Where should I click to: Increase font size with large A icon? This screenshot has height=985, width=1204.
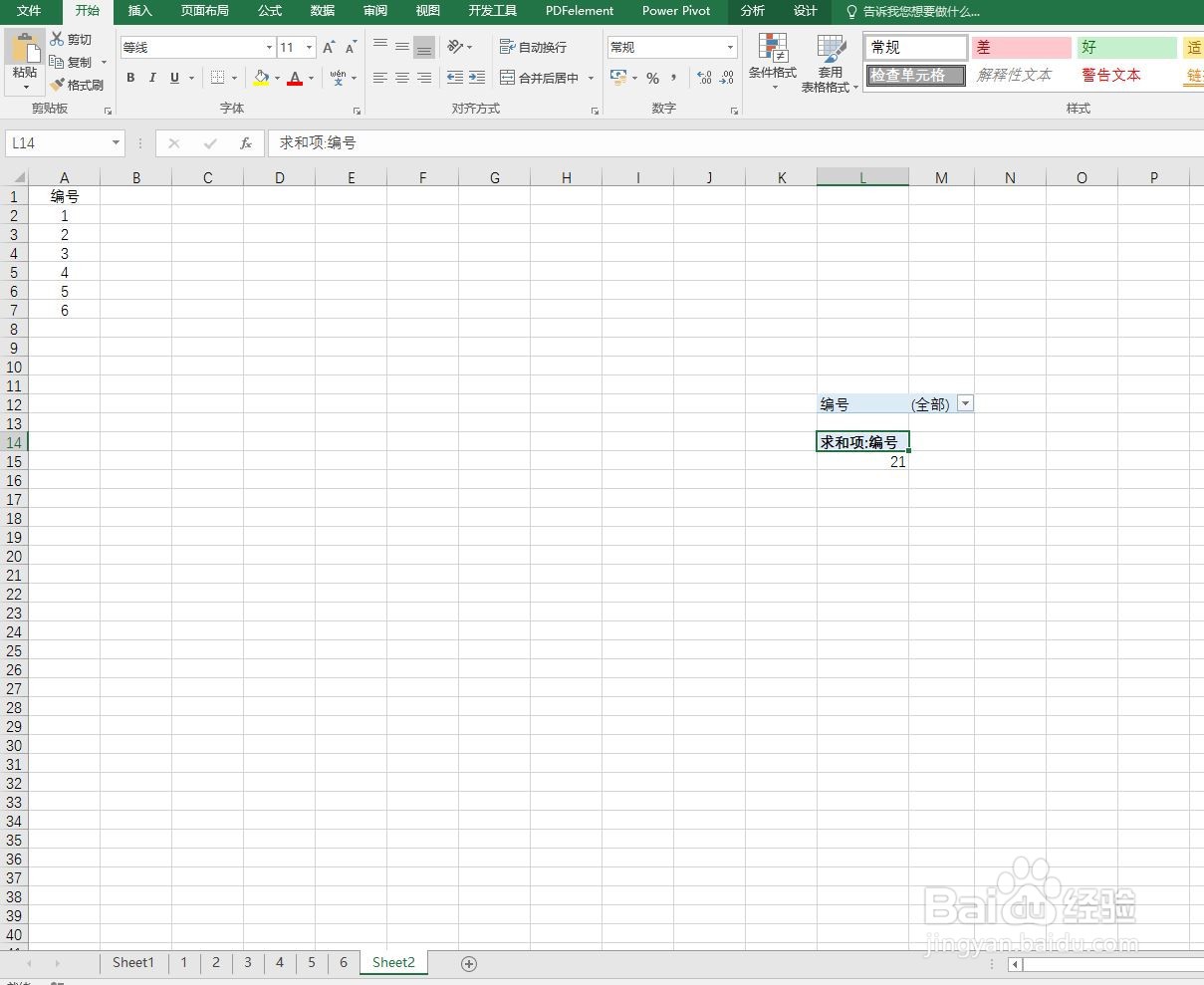(329, 47)
